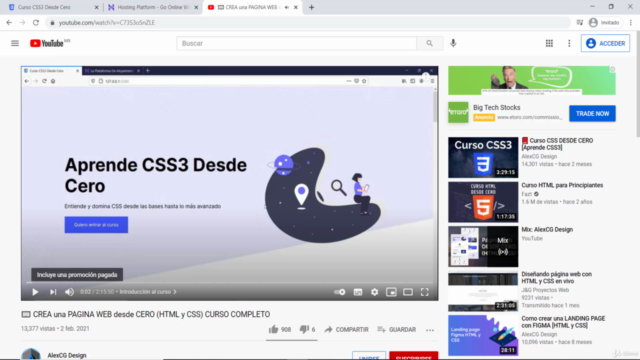Expand the Introducción al curso chapter
640x360 pixels.
click(148, 292)
